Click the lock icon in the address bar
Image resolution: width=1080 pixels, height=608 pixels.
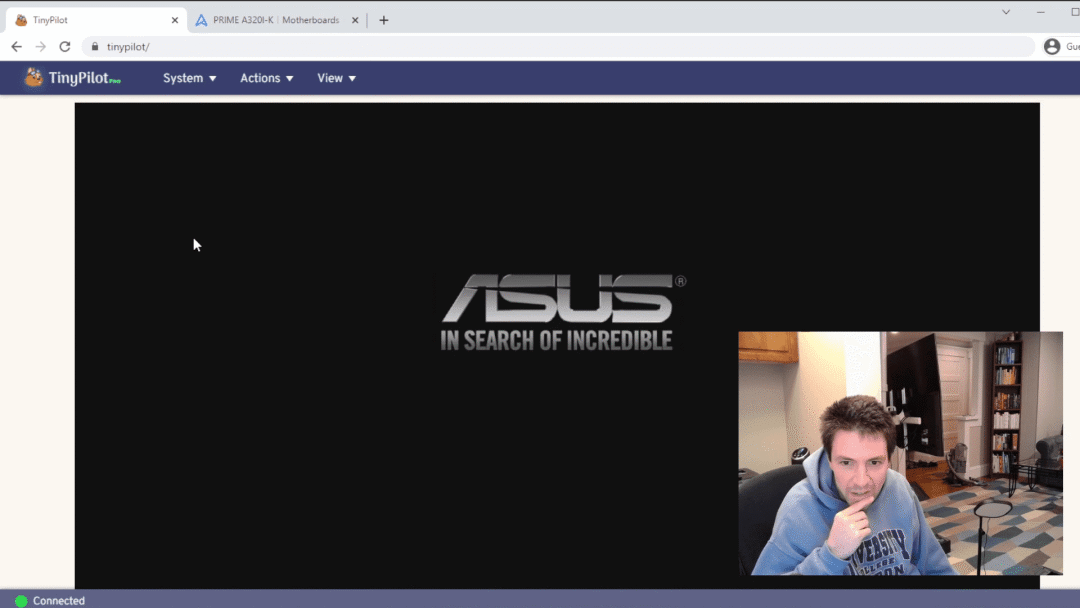pyautogui.click(x=95, y=47)
